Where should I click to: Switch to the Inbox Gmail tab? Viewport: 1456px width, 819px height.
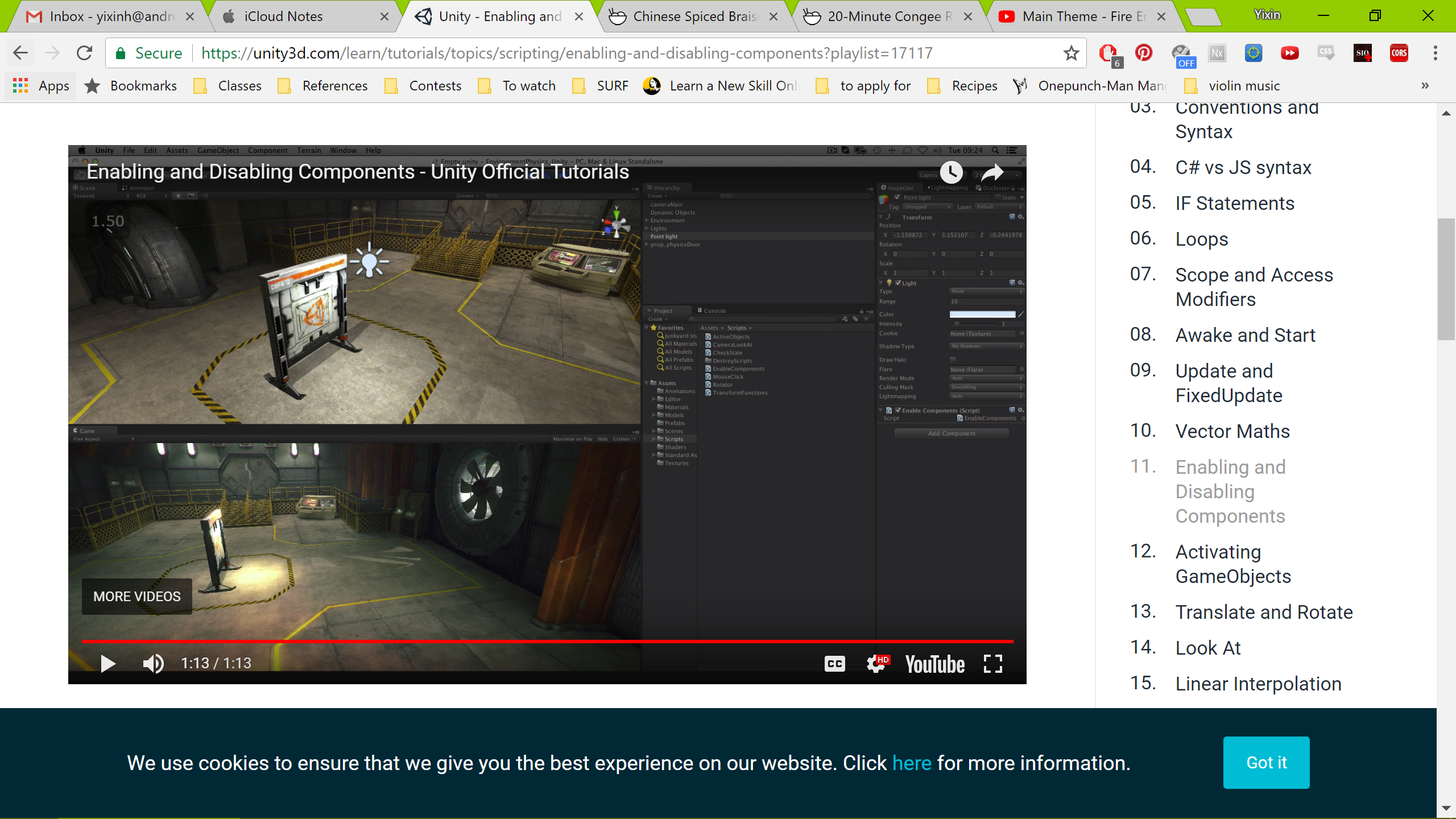click(x=108, y=16)
